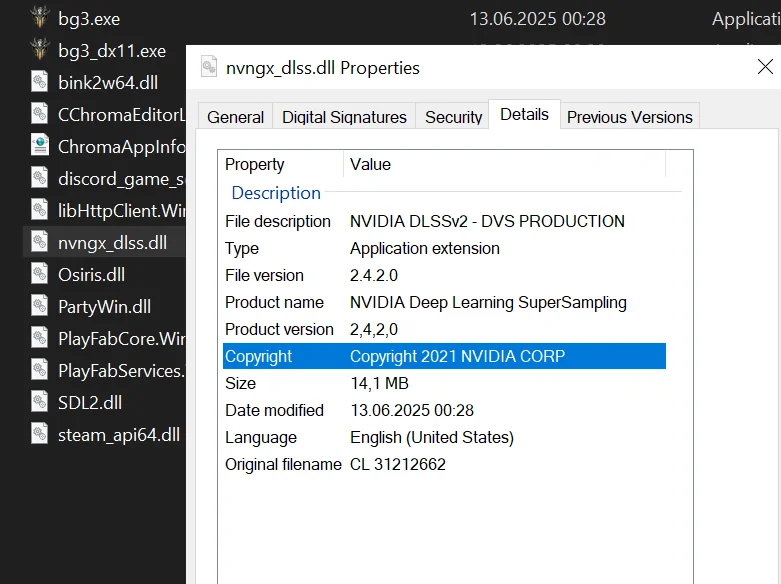The width and height of the screenshot is (781, 584).
Task: Click the bg3_dx11.exe file icon
Action: [x=40, y=50]
